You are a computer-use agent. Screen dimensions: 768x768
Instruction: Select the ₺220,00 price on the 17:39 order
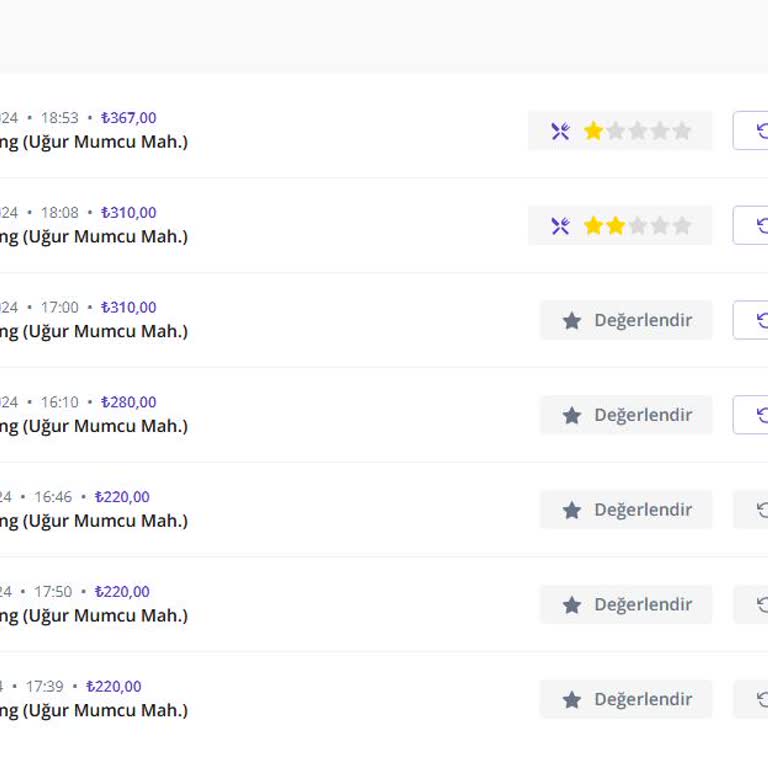coord(114,687)
